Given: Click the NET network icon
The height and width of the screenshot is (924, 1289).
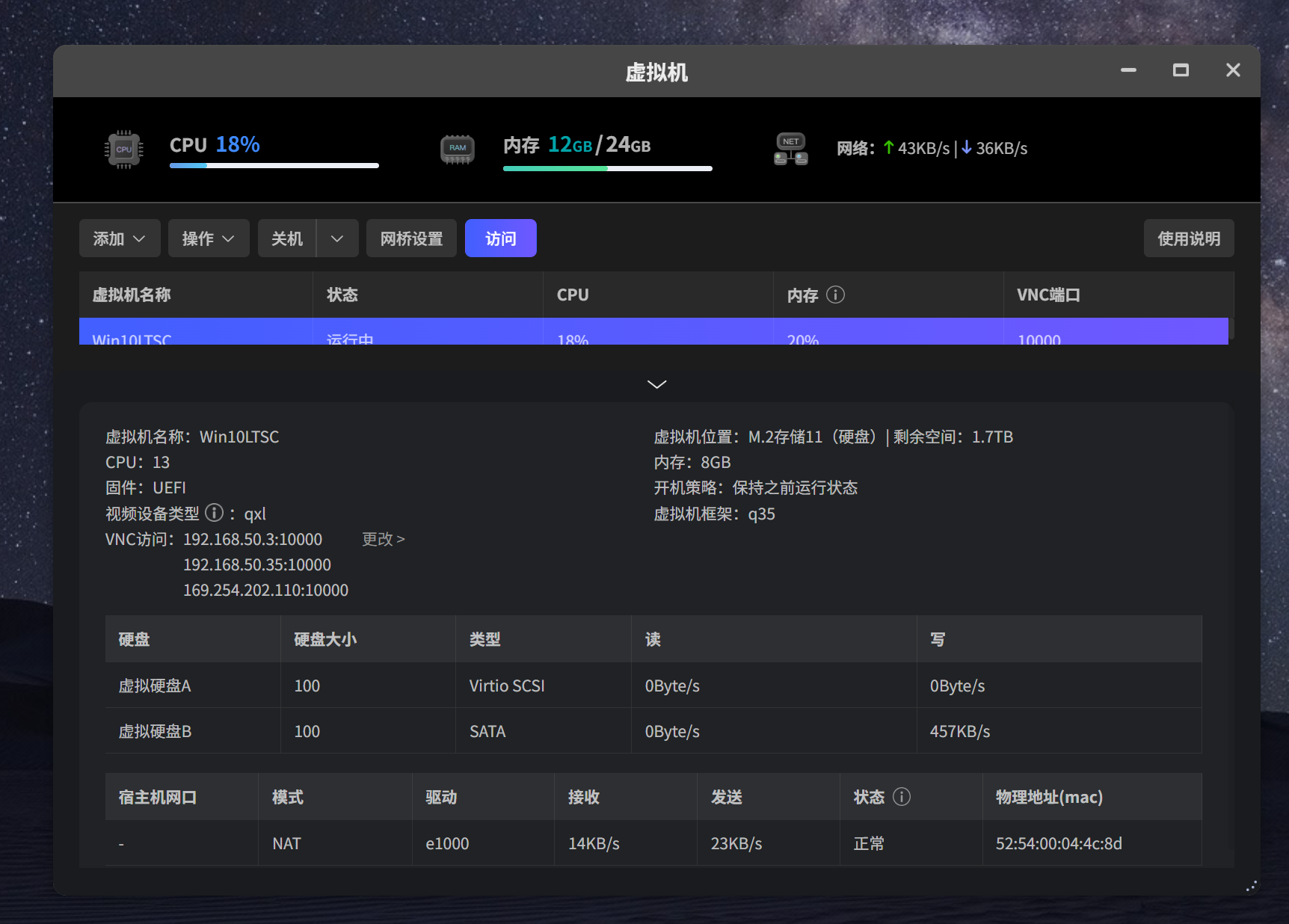Looking at the screenshot, I should point(791,149).
